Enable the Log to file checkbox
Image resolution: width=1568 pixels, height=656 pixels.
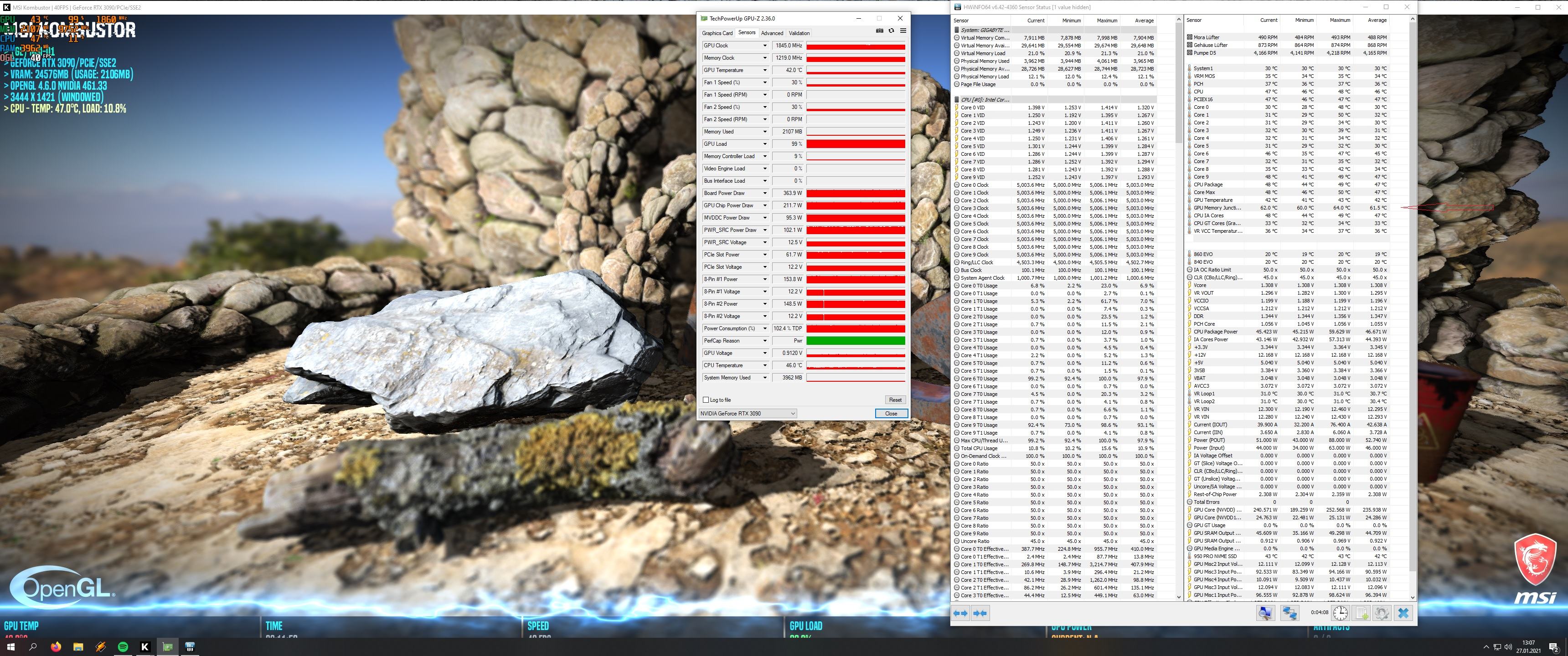coord(706,400)
